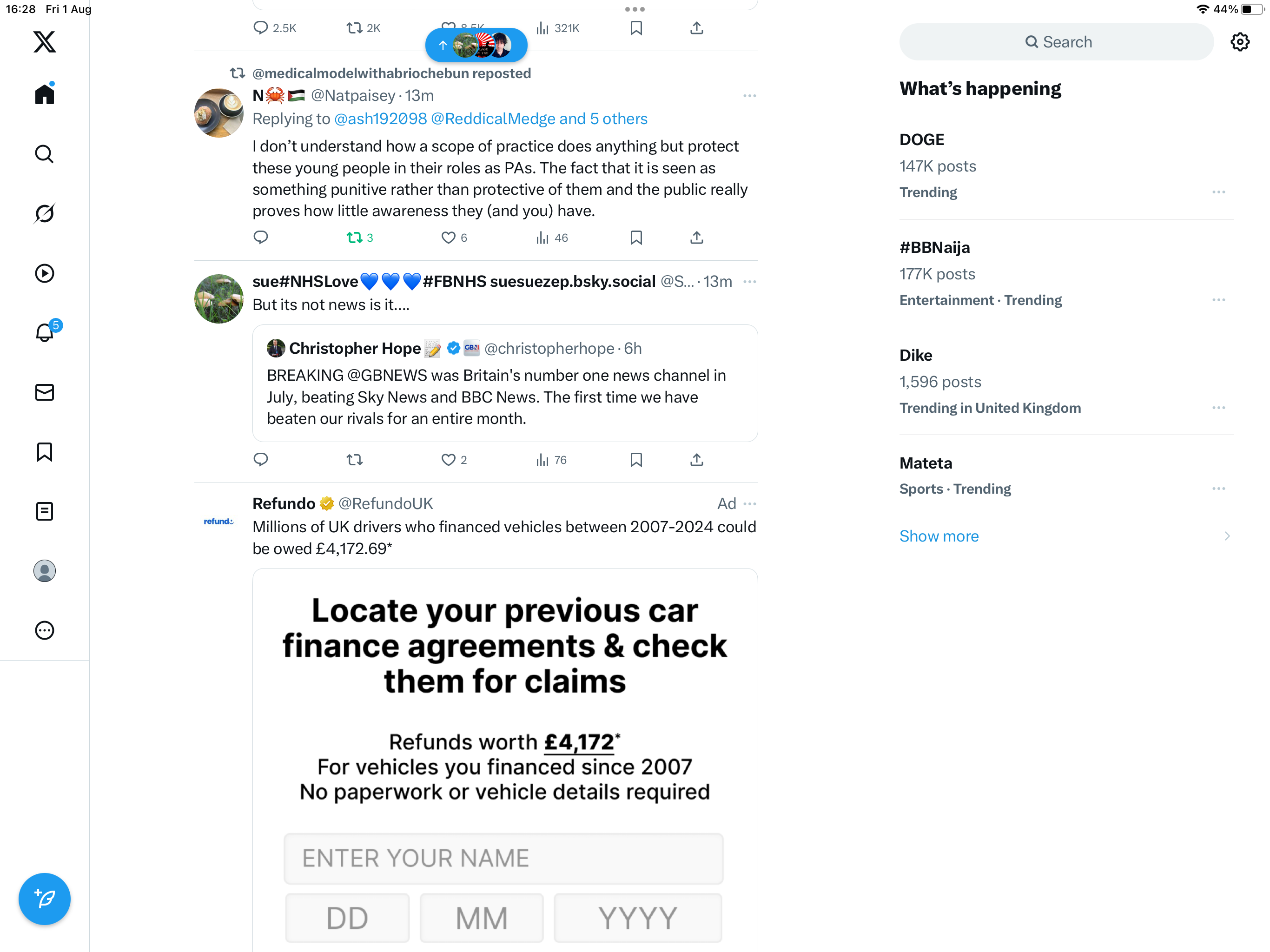Open the video play tab in sidebar

click(x=44, y=273)
